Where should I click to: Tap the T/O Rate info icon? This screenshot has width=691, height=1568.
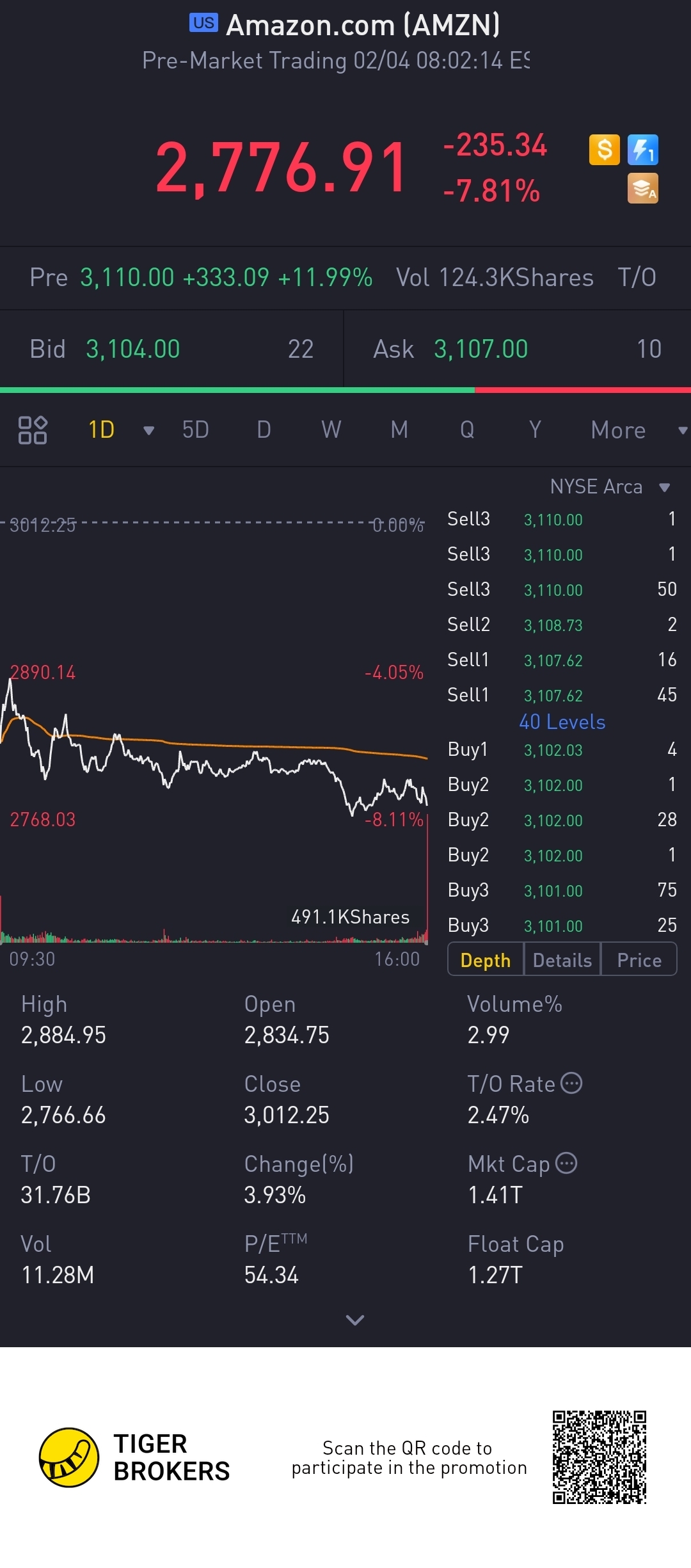click(x=571, y=1083)
